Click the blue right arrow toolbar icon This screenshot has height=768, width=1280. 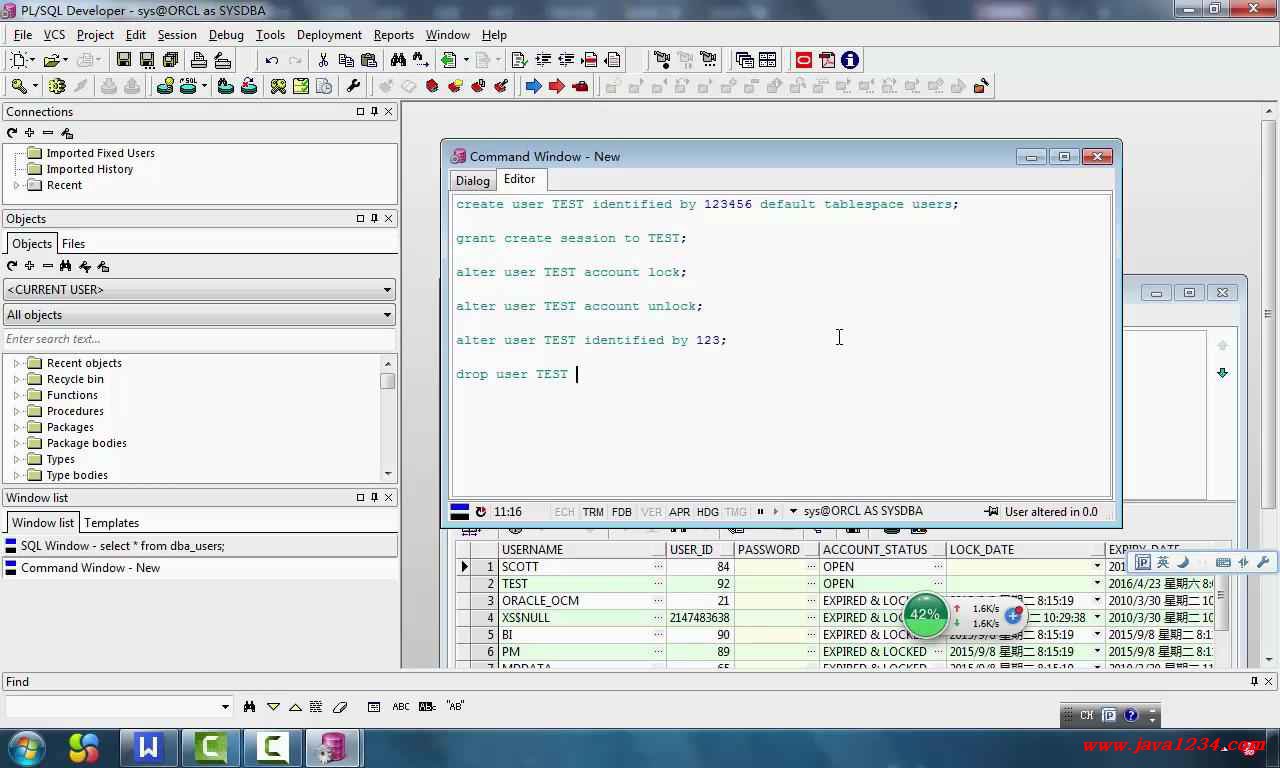tap(534, 86)
